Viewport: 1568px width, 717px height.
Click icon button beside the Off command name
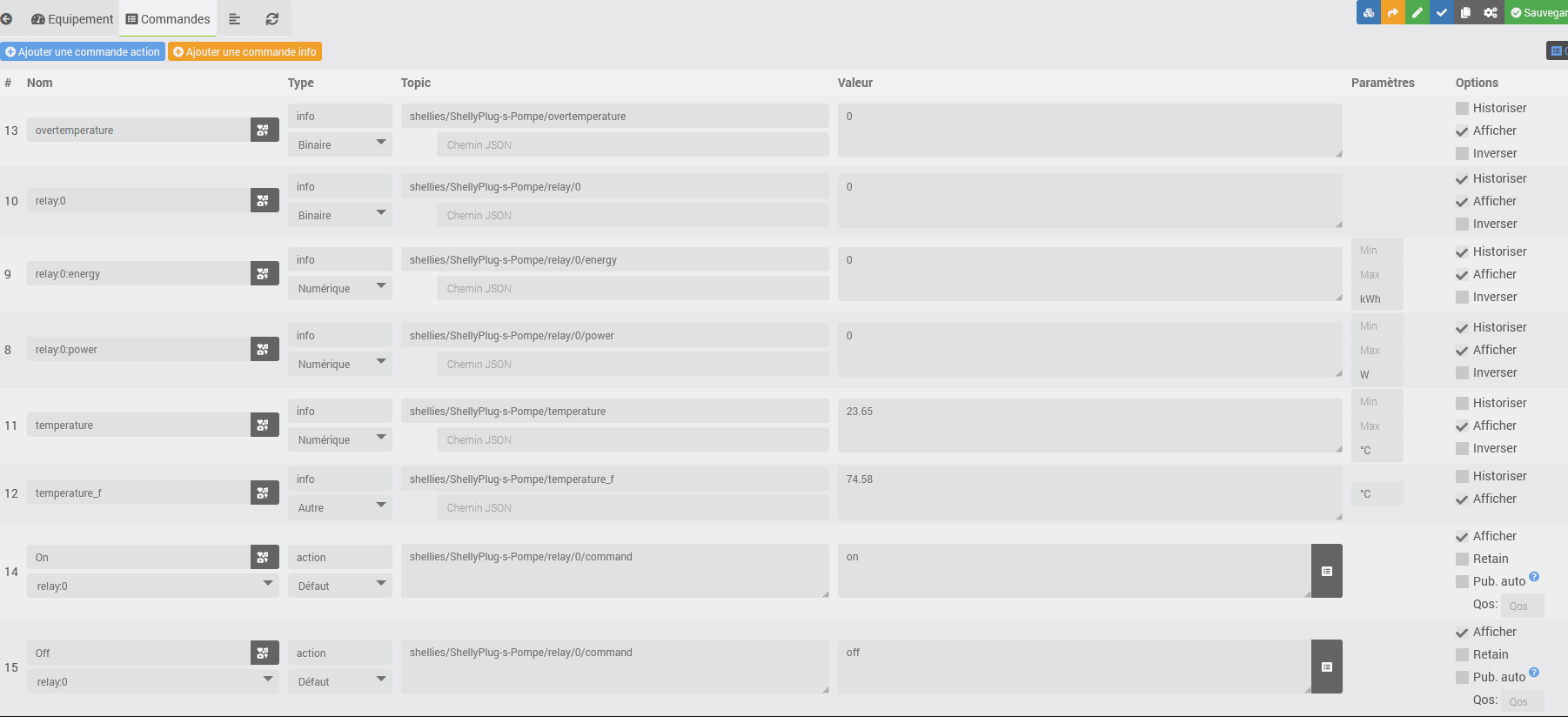tap(265, 653)
